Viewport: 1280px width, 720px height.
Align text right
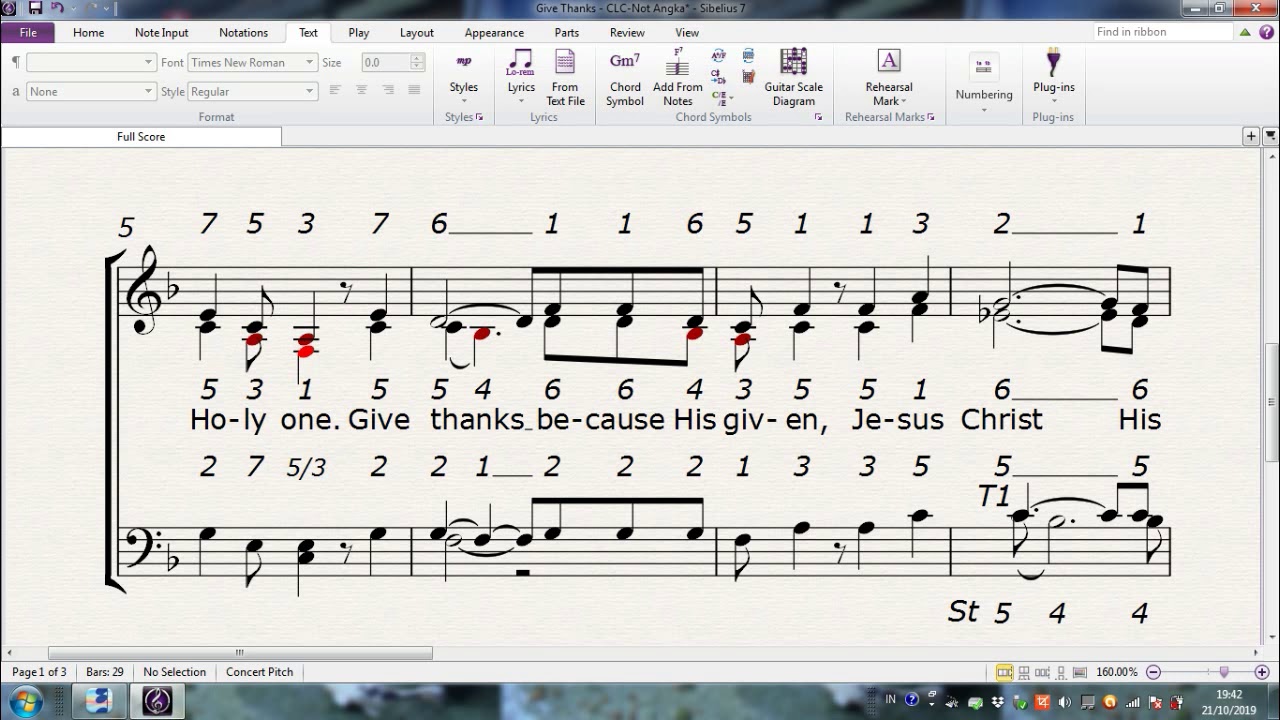tap(388, 90)
